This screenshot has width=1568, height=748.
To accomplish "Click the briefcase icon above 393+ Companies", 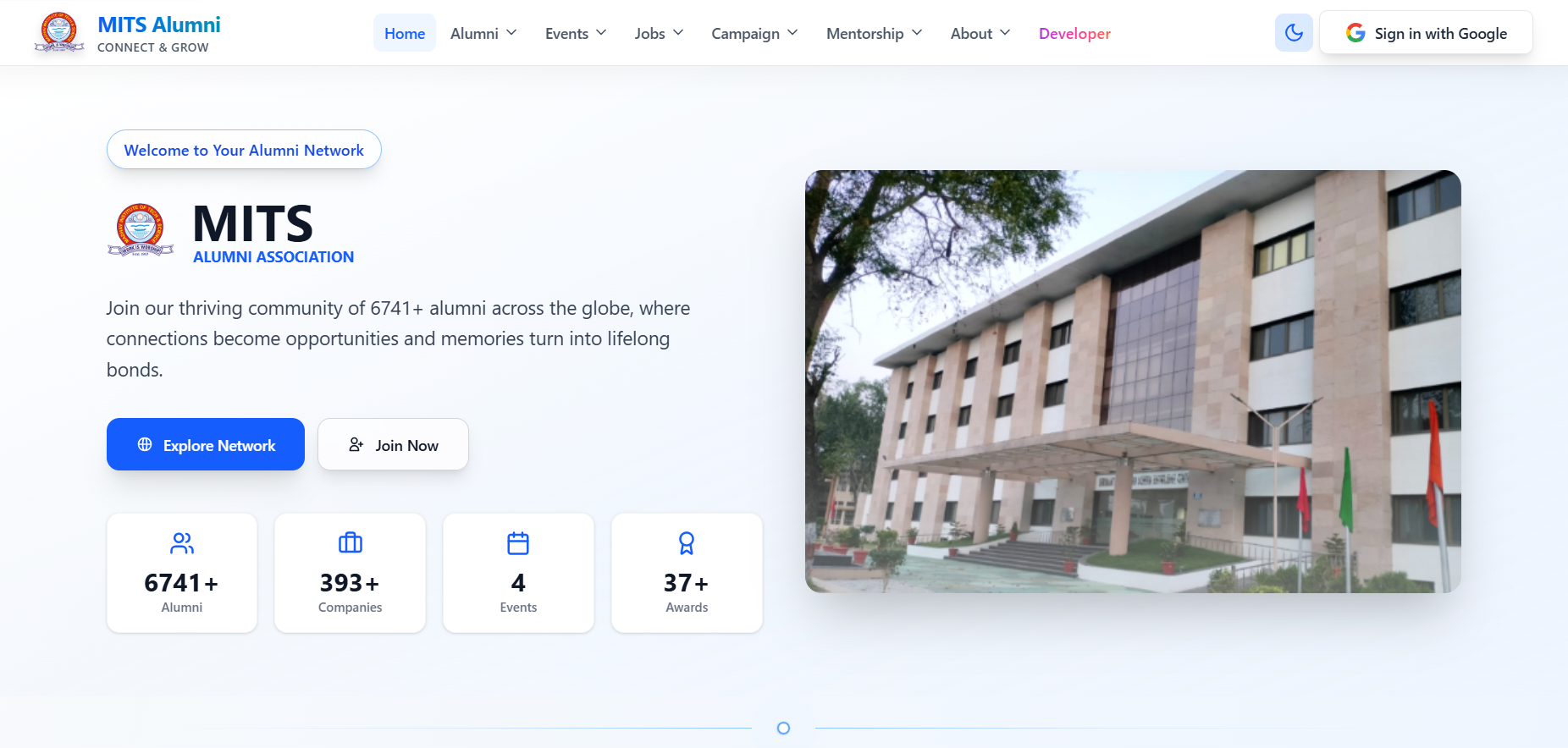I will point(351,543).
